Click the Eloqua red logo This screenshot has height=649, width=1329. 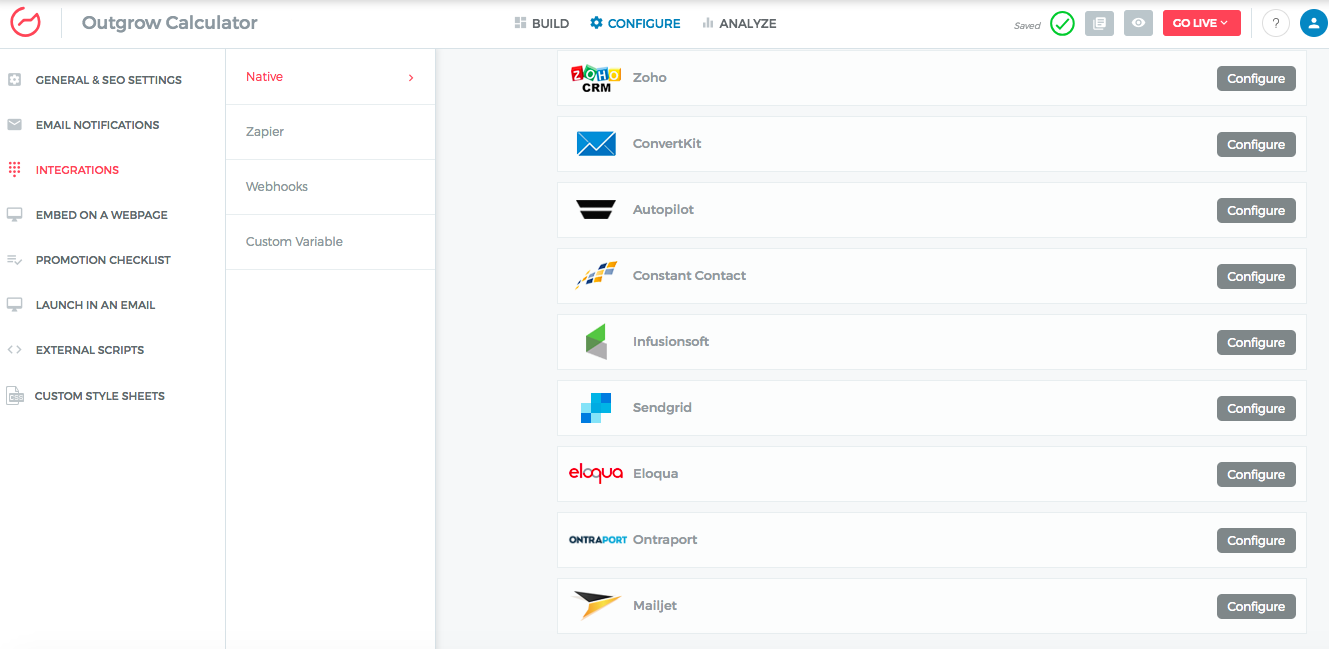[596, 473]
